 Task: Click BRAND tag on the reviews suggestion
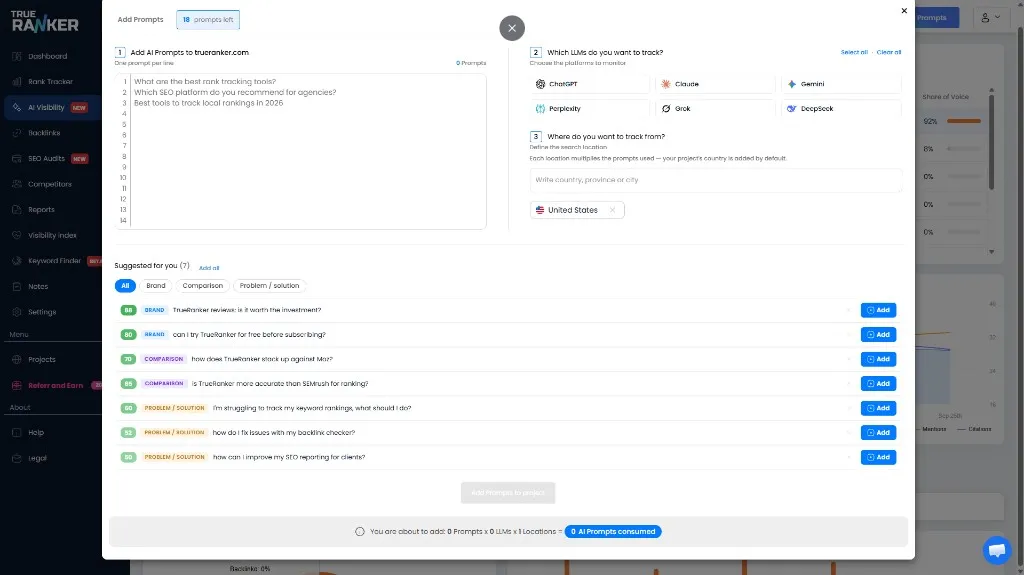(x=154, y=310)
